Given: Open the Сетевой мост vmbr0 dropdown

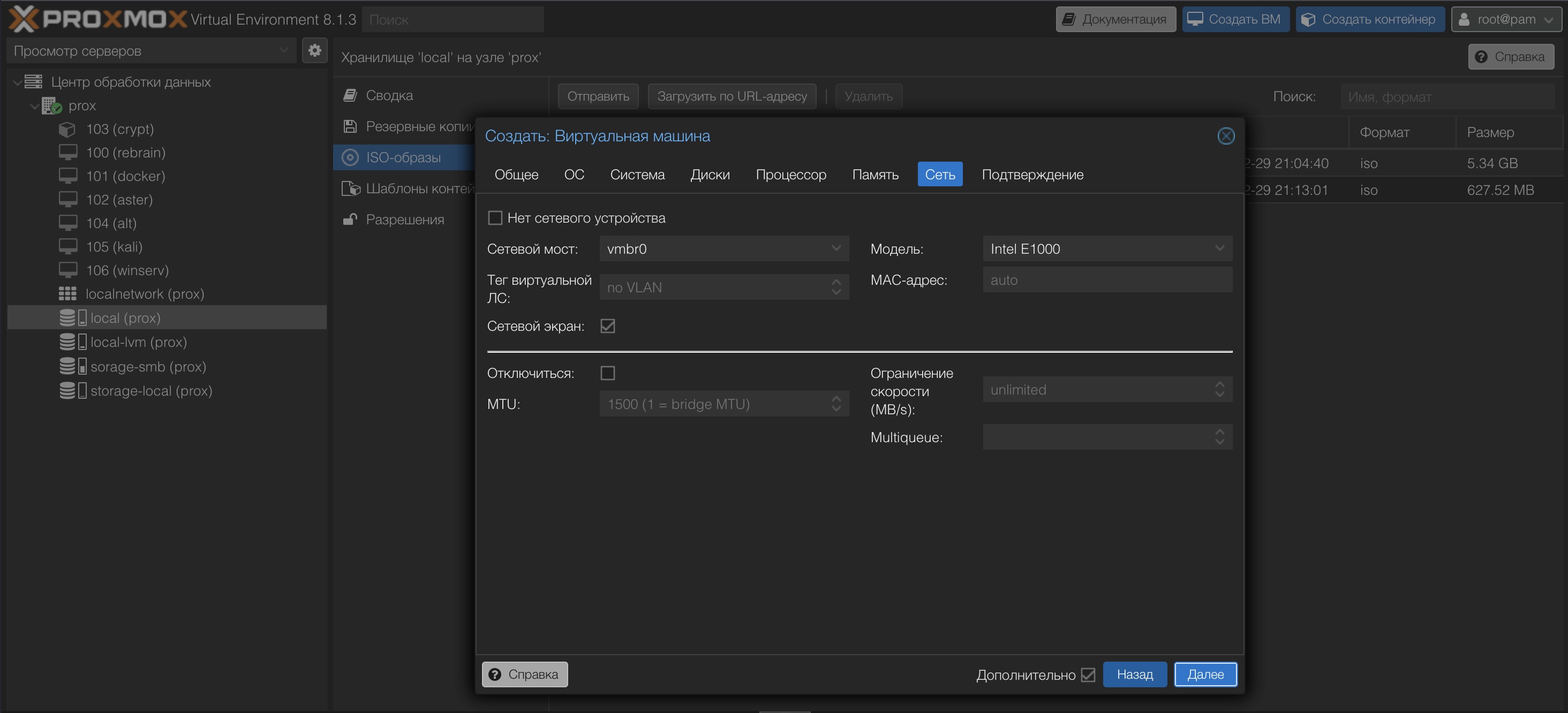Looking at the screenshot, I should (x=836, y=248).
